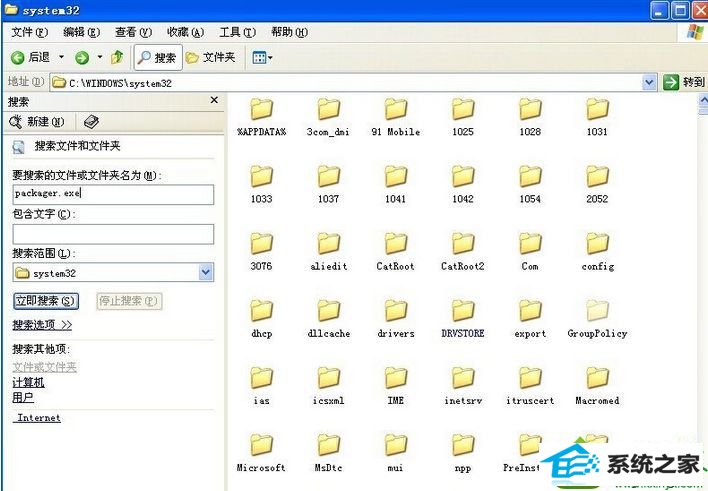Select the 1041 folder

pyautogui.click(x=396, y=184)
